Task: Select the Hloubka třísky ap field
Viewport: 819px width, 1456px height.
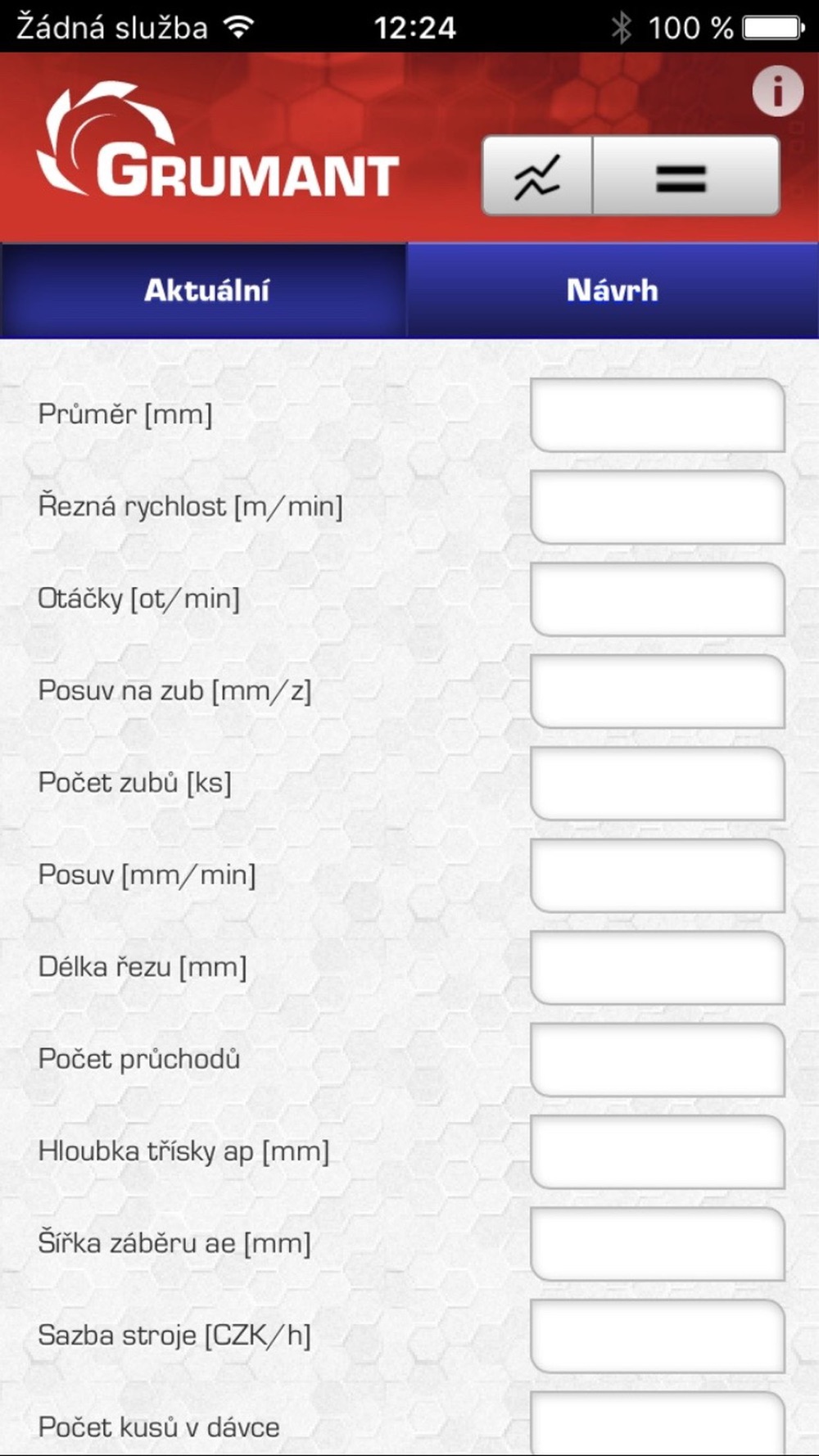Action: coord(658,1151)
